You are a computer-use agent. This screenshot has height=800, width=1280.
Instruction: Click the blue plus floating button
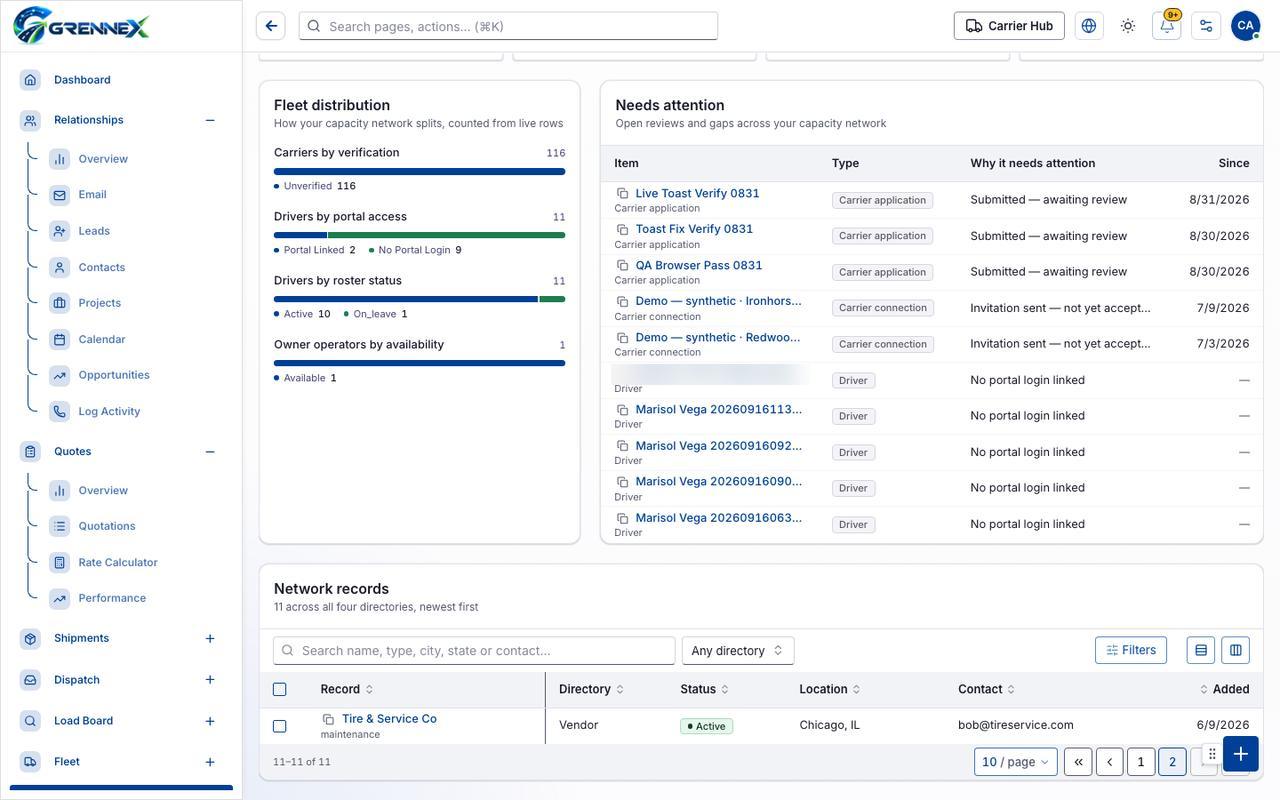click(1240, 754)
